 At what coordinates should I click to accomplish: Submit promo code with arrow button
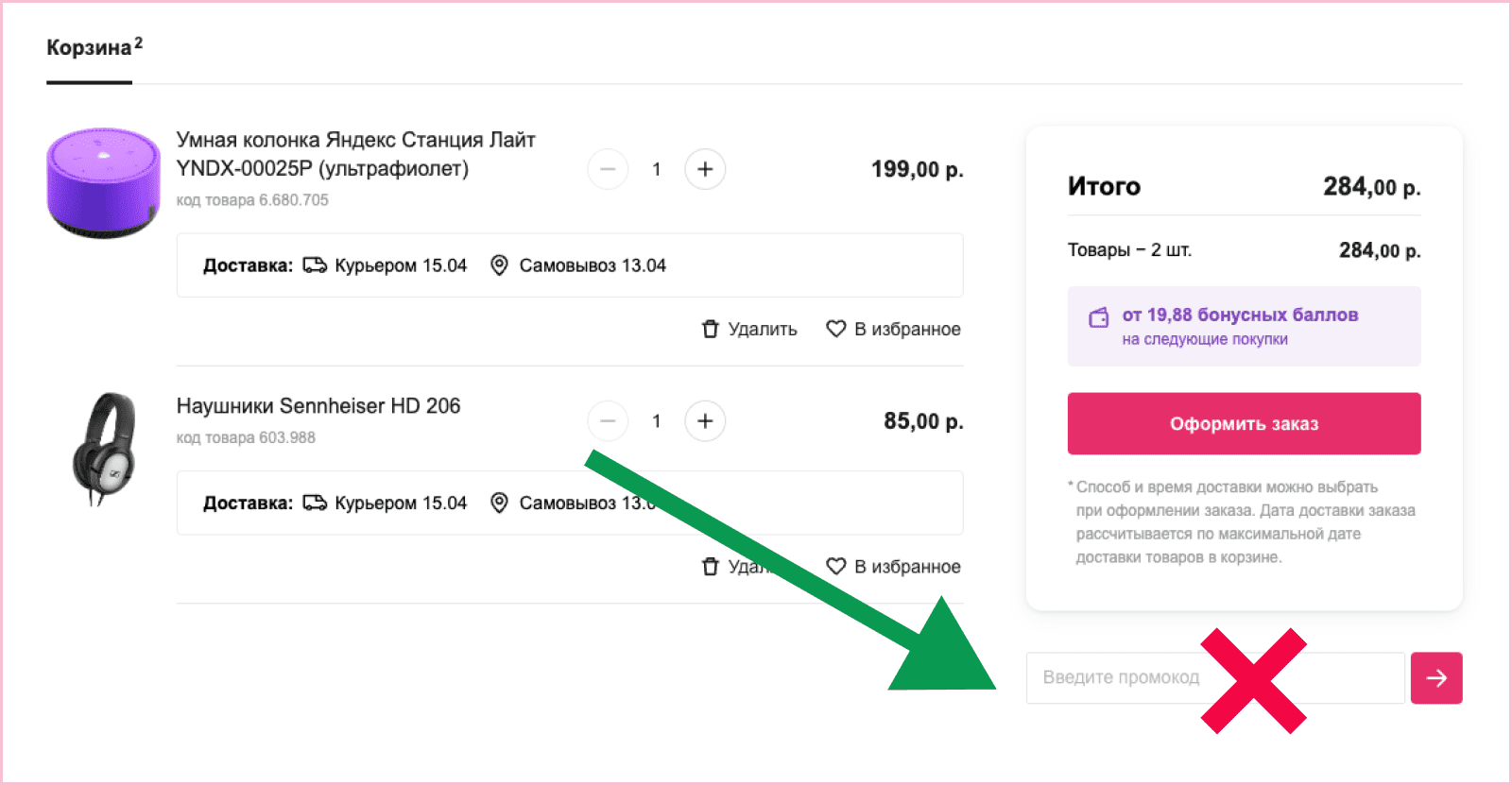click(x=1436, y=677)
